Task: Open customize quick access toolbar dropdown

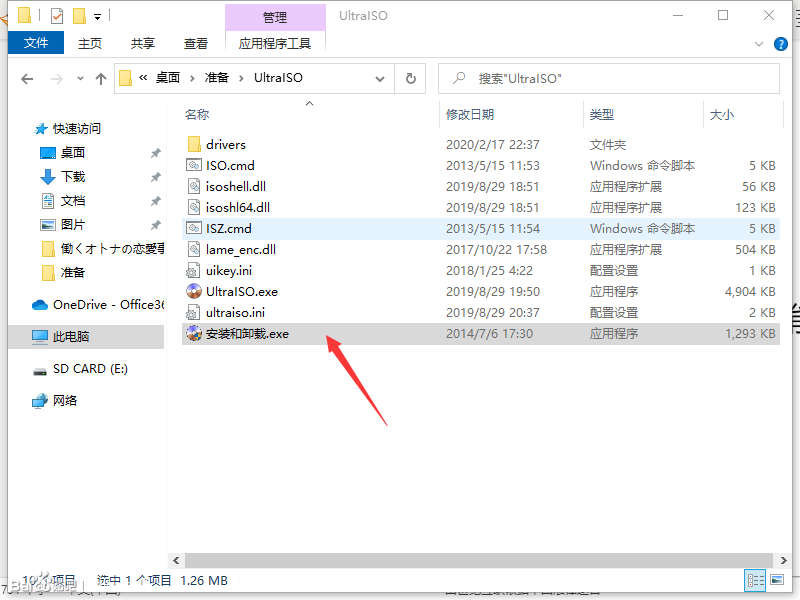Action: [97, 17]
